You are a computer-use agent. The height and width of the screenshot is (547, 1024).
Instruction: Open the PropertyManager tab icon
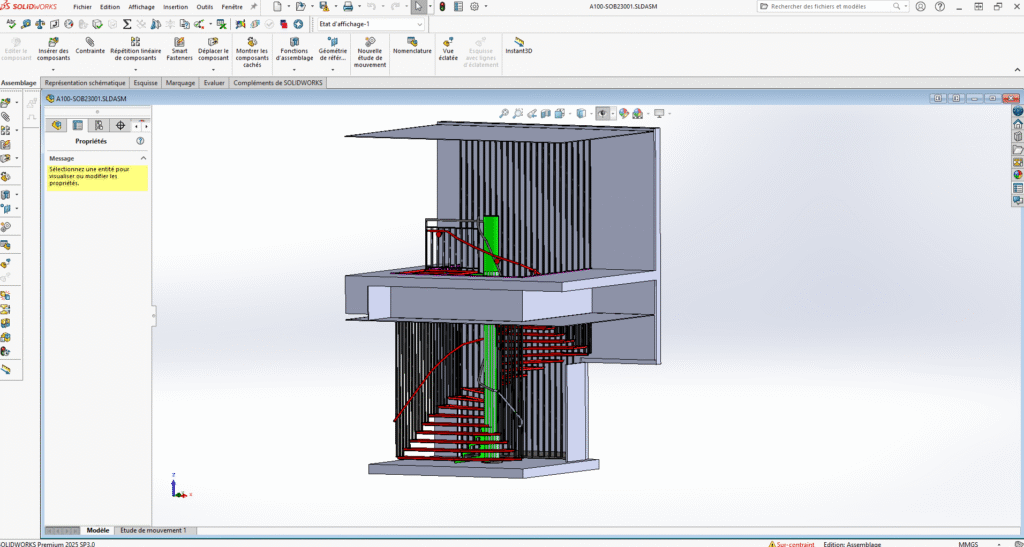tap(77, 125)
